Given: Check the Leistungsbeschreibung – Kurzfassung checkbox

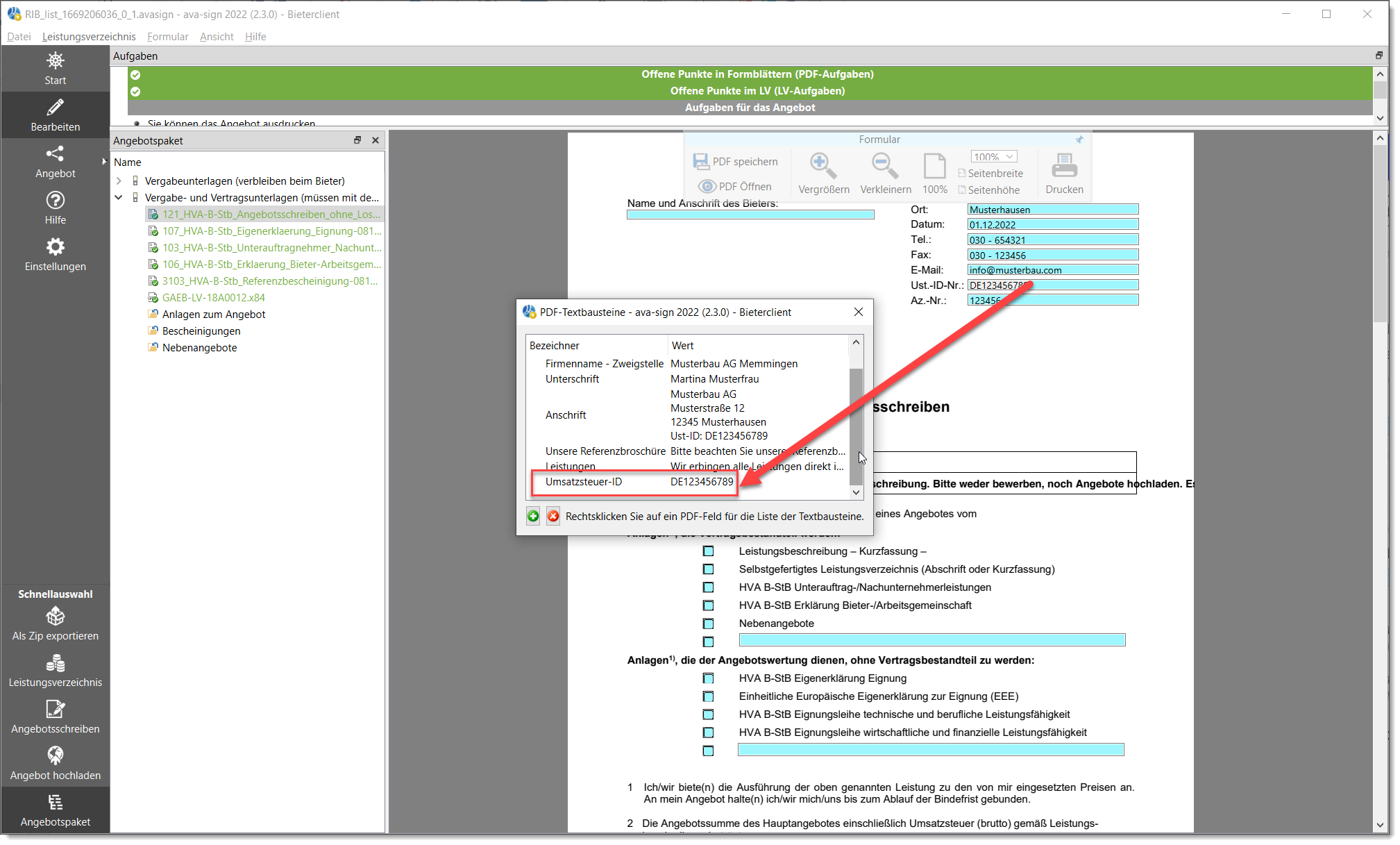Looking at the screenshot, I should coord(708,551).
